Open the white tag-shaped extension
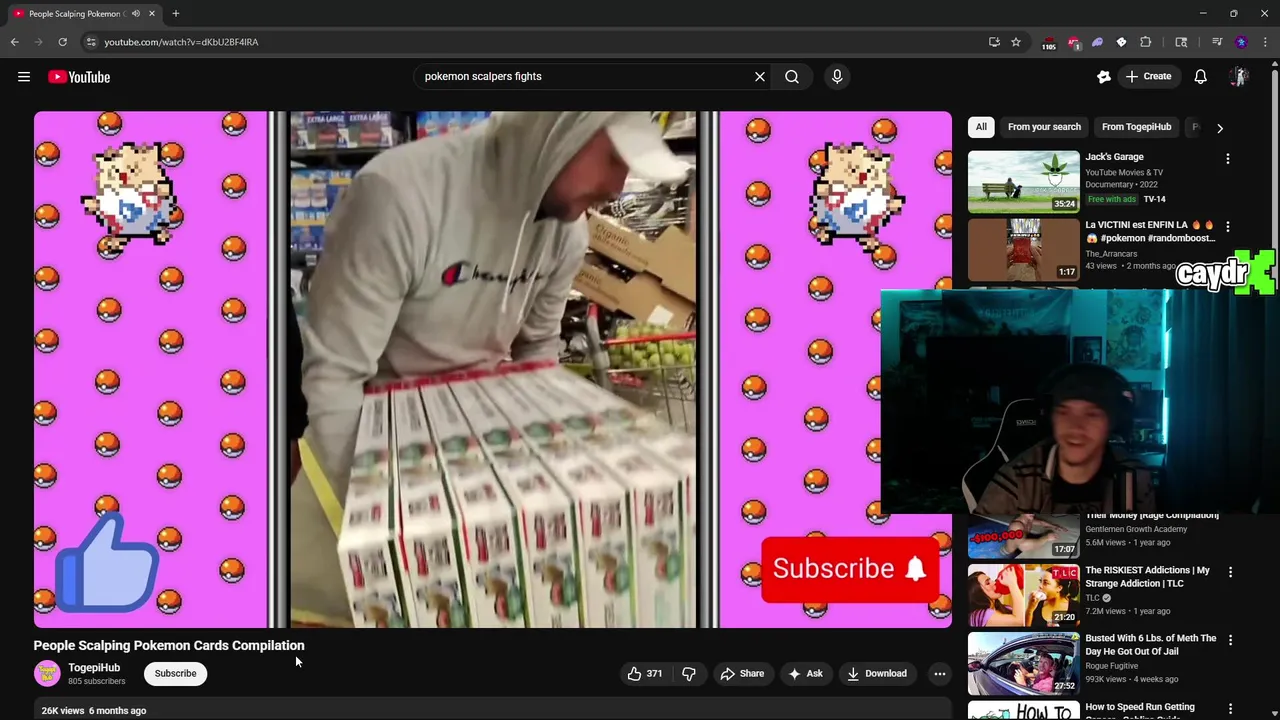 click(1121, 42)
